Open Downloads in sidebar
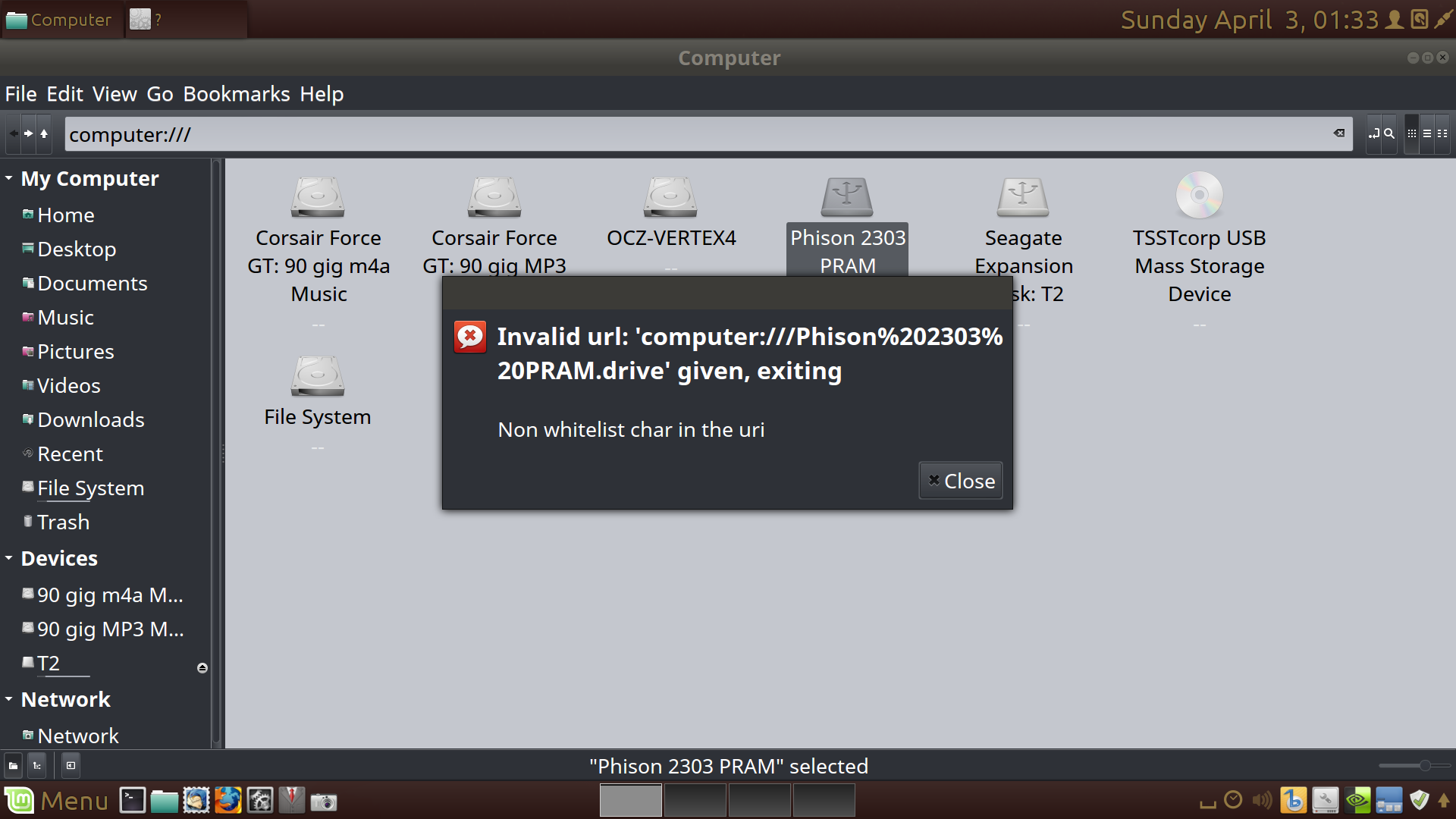The width and height of the screenshot is (1456, 819). [x=91, y=420]
